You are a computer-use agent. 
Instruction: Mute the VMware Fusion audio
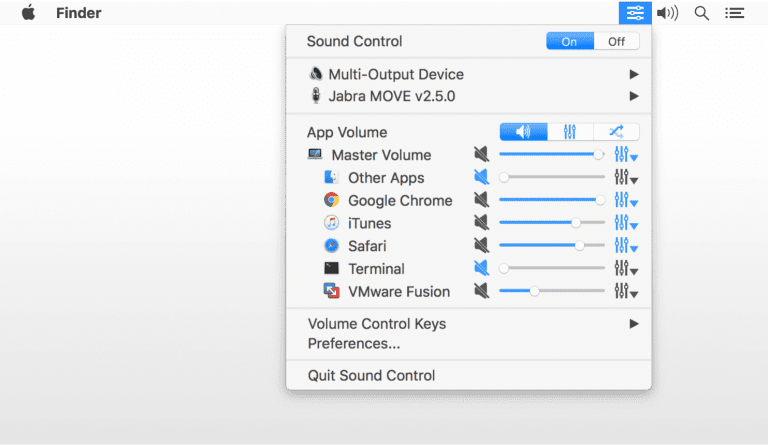(x=481, y=291)
